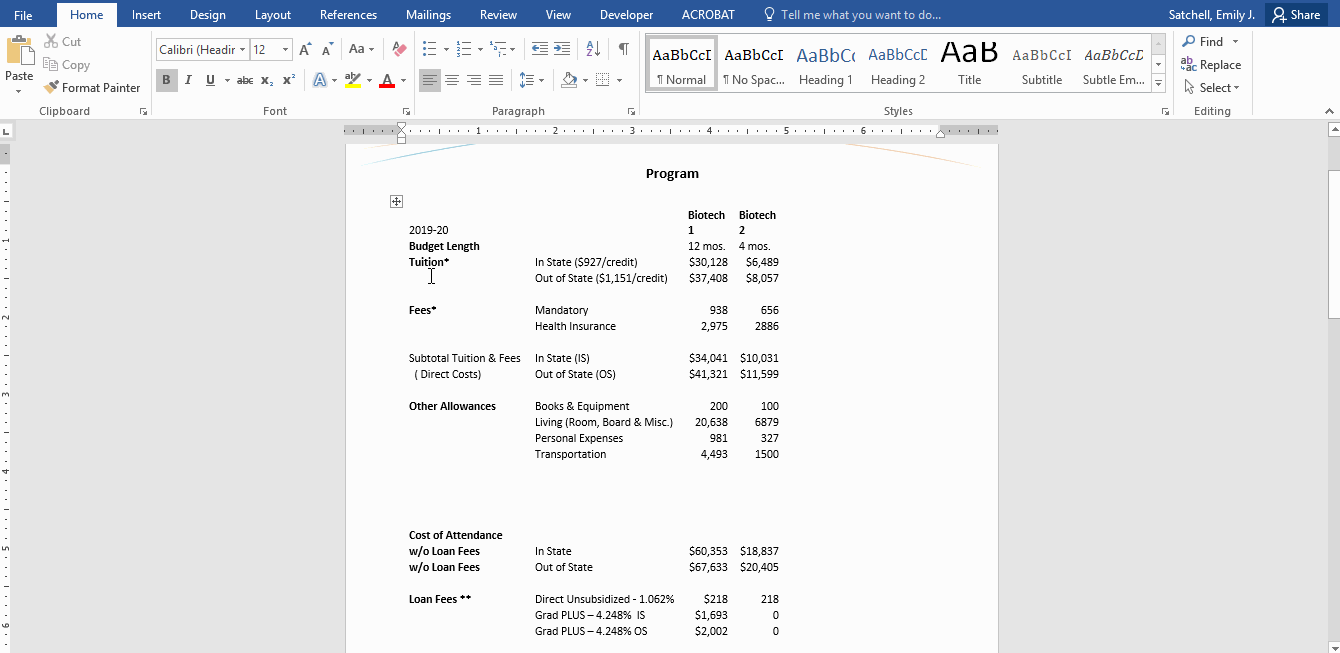This screenshot has width=1340, height=653.
Task: Select the Center alignment icon
Action: 451,80
